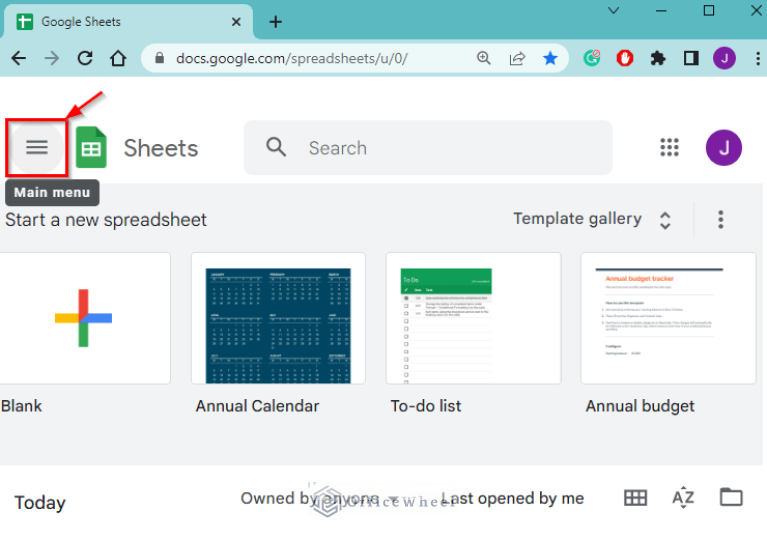Select the Google Sheets browser tab

tap(120, 22)
